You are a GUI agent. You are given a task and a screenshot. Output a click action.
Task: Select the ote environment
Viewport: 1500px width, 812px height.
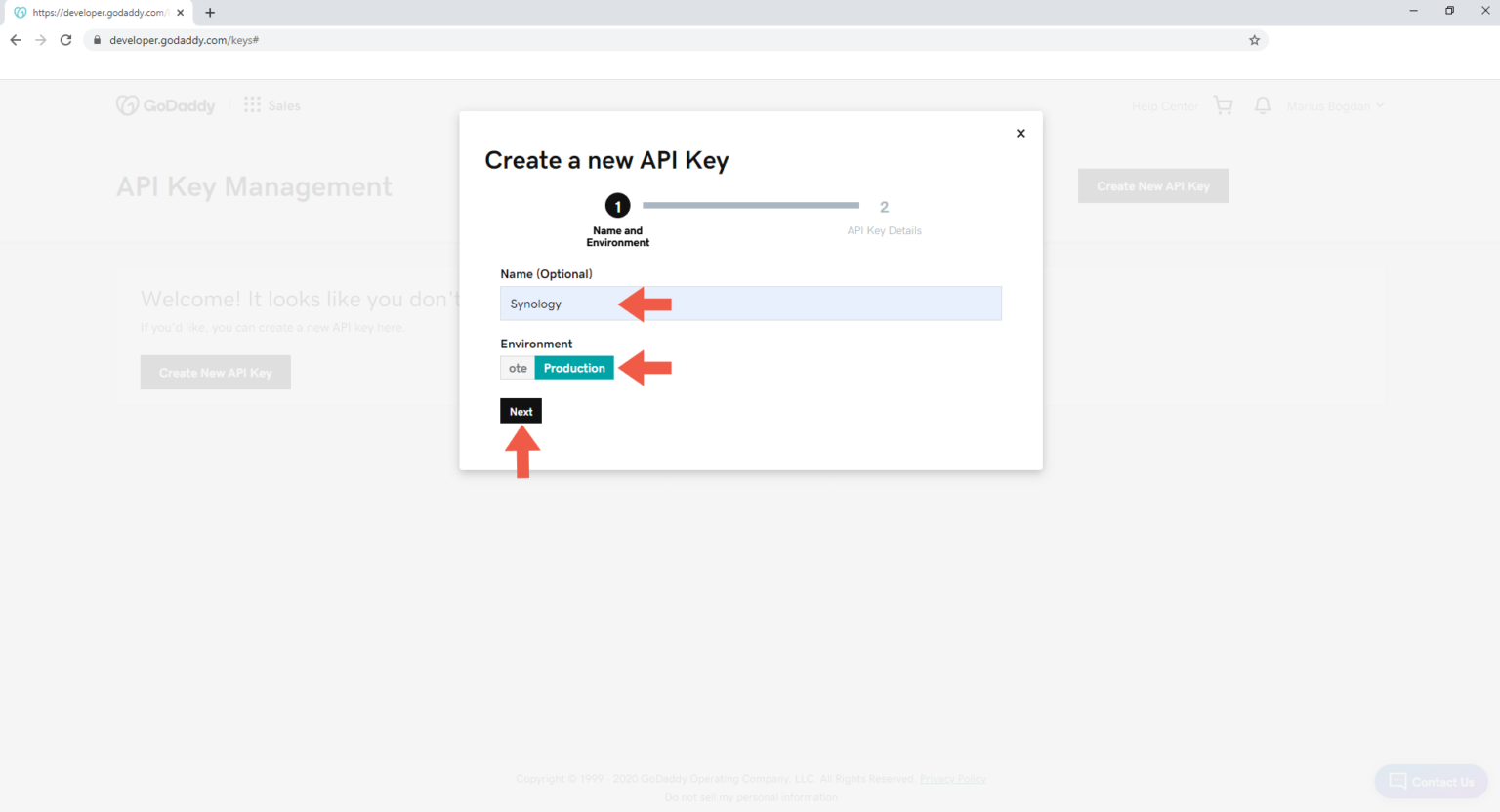[x=518, y=368]
